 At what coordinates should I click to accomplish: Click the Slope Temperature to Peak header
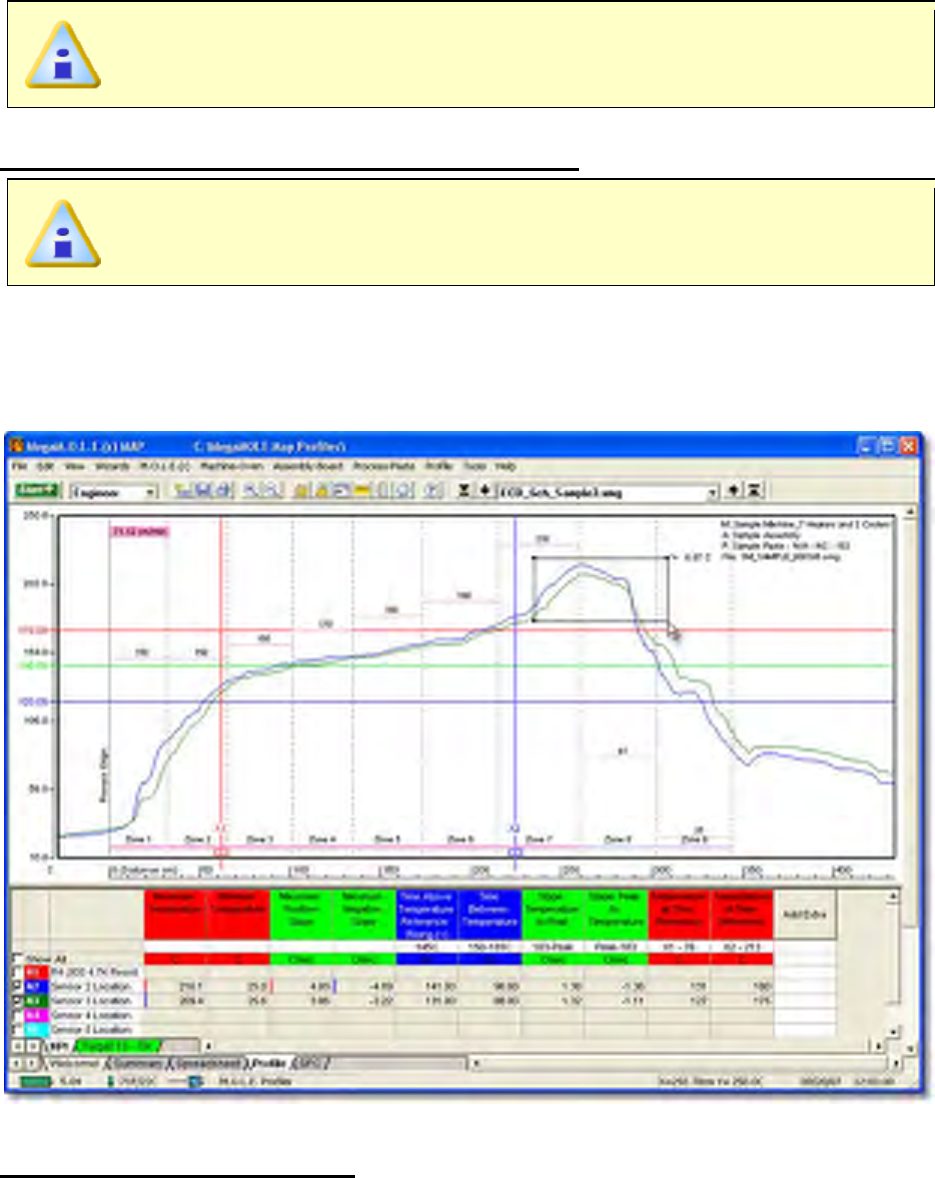pyautogui.click(x=552, y=914)
